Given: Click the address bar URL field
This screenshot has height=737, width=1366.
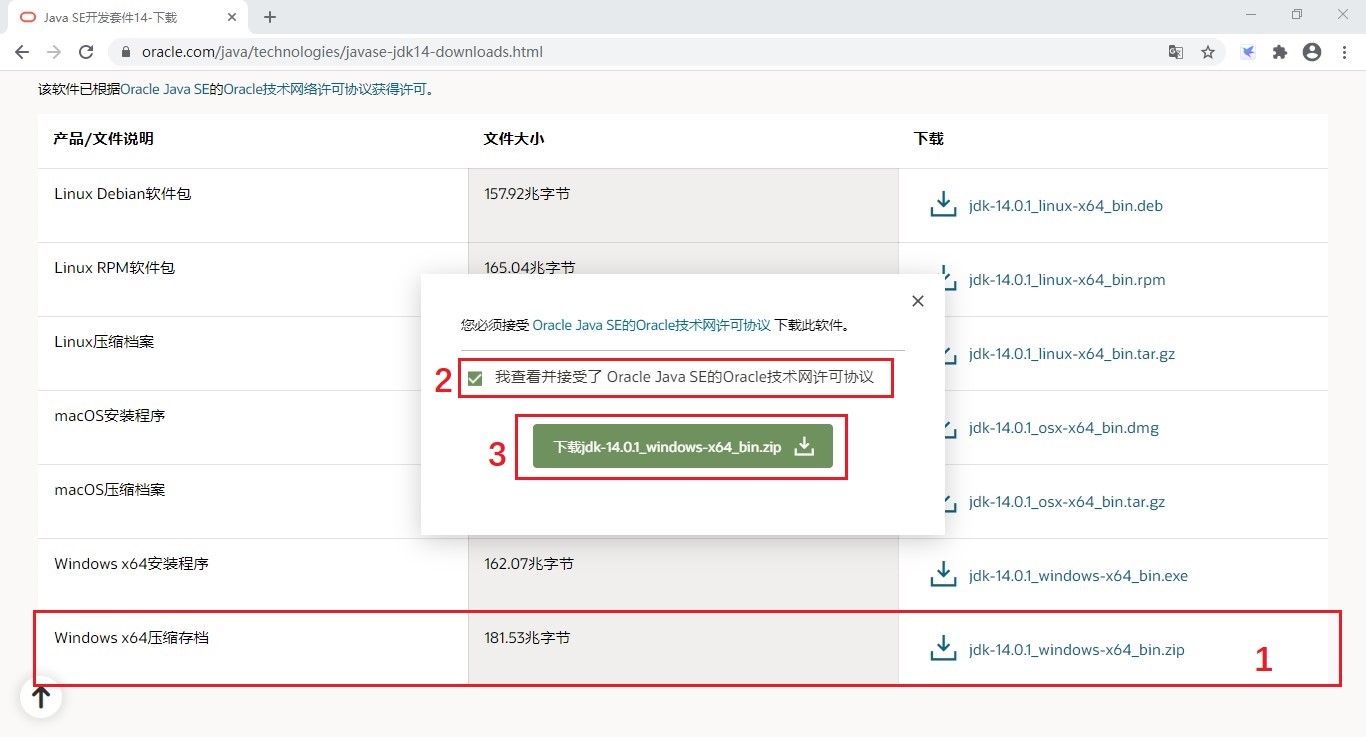Looking at the screenshot, I should [x=640, y=52].
